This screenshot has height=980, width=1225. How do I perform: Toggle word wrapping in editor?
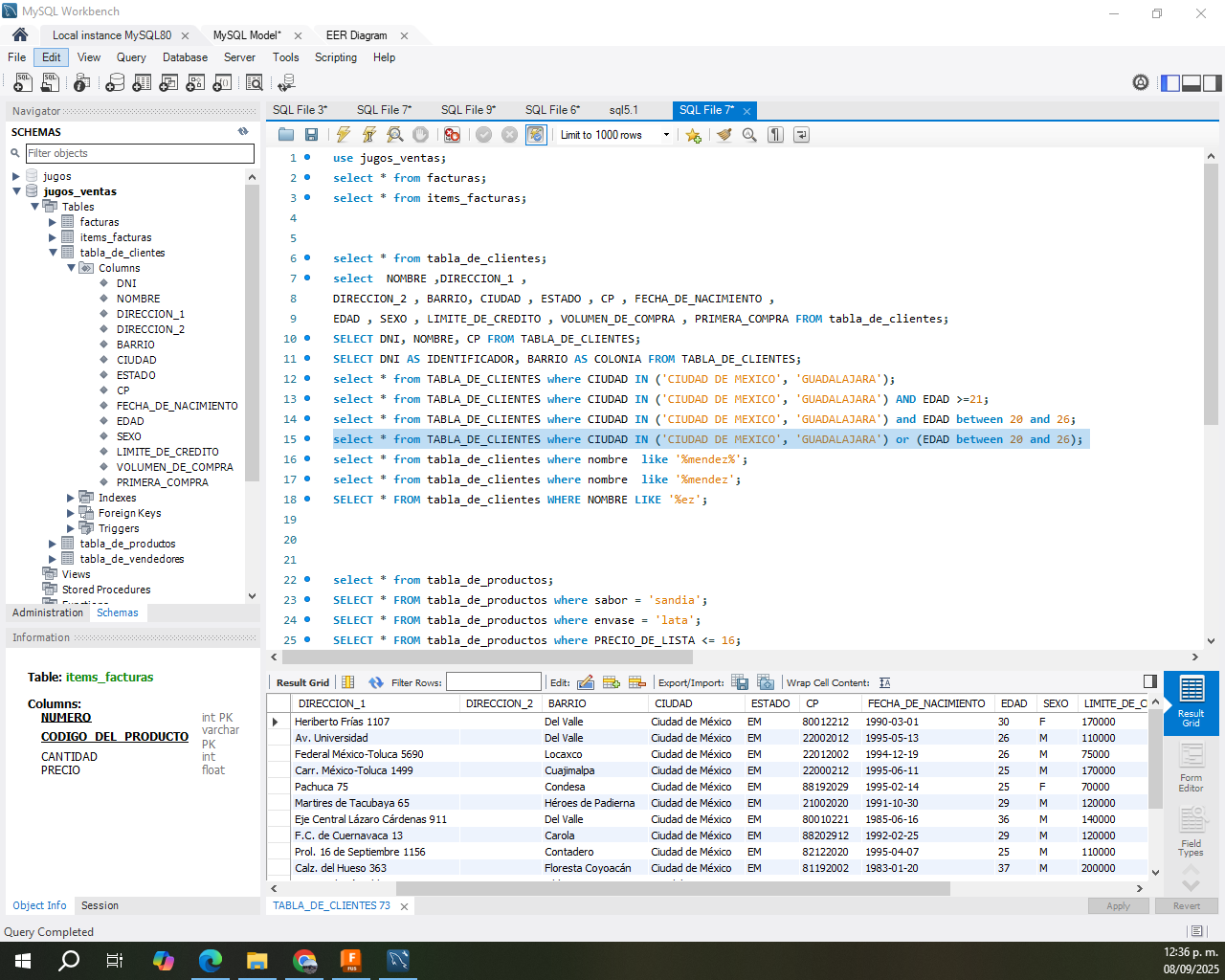coord(801,135)
